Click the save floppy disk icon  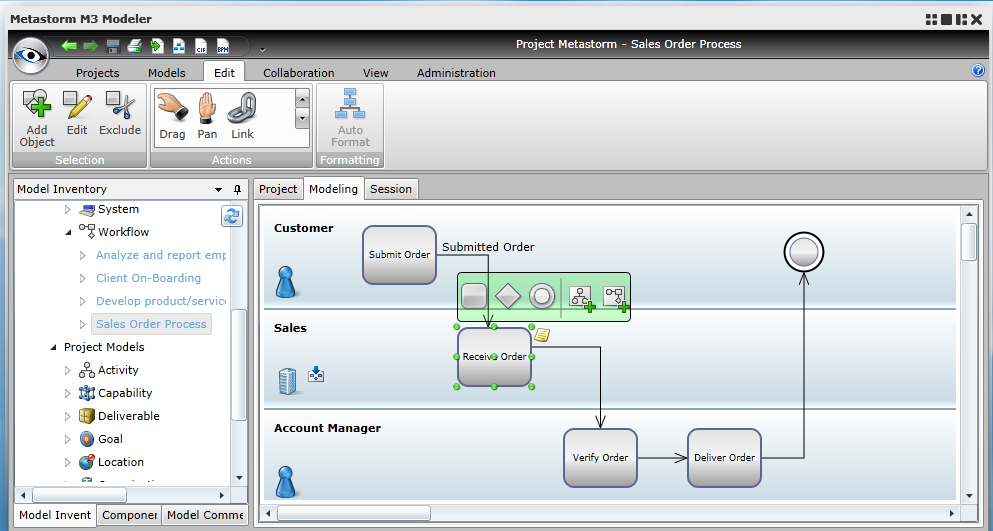click(113, 46)
